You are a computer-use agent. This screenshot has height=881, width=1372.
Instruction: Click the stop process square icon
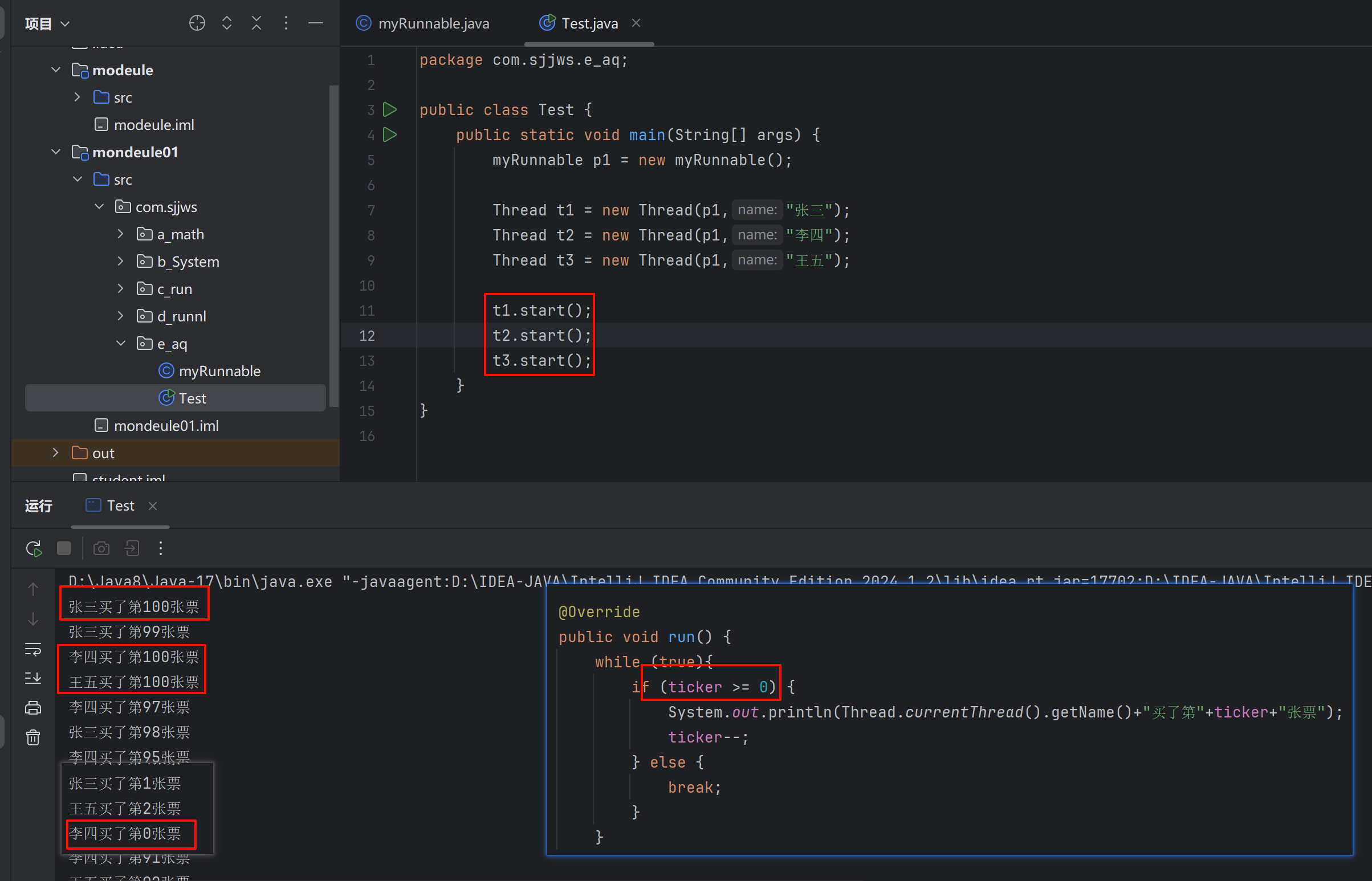click(63, 549)
